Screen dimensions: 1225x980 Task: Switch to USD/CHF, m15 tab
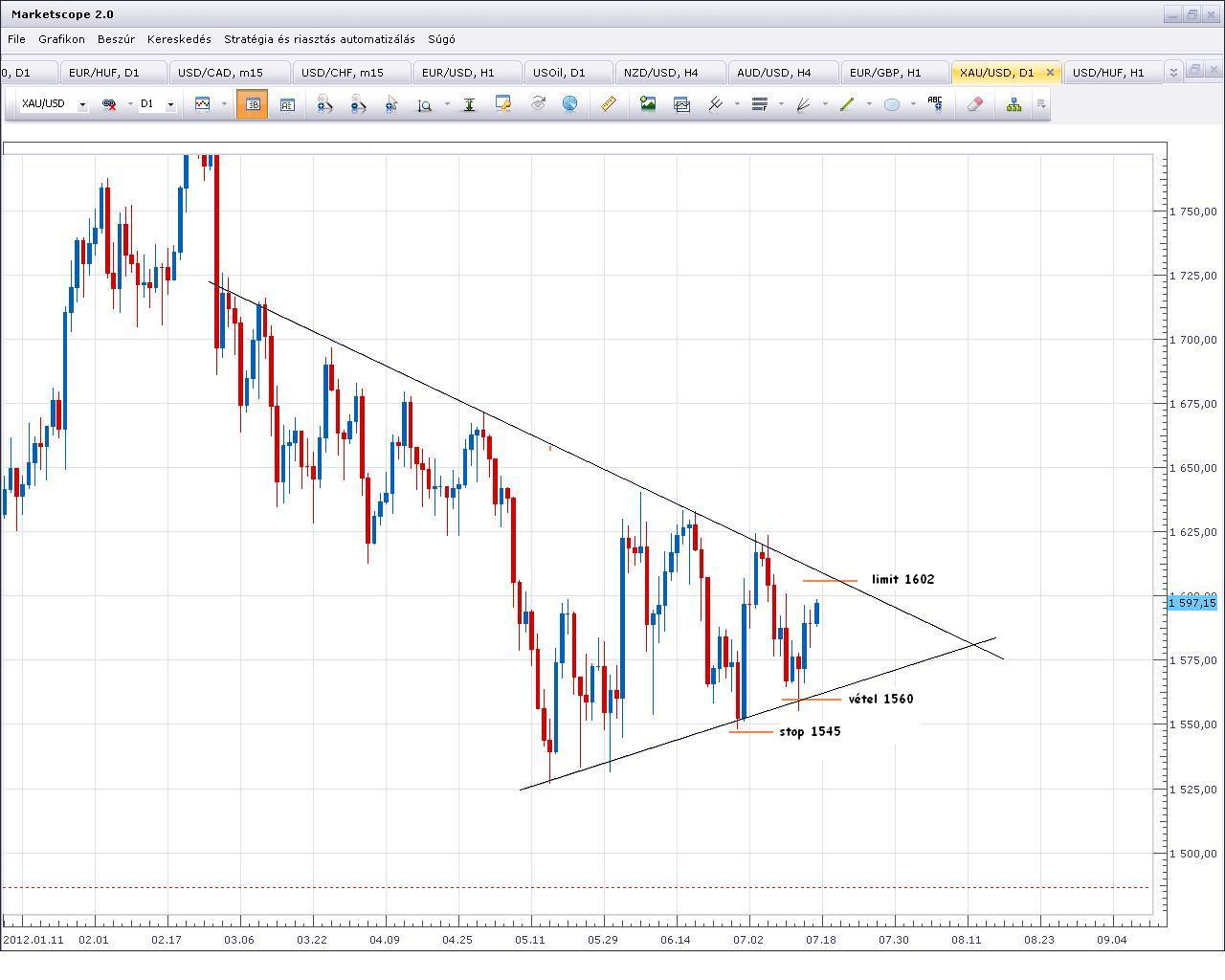click(350, 73)
